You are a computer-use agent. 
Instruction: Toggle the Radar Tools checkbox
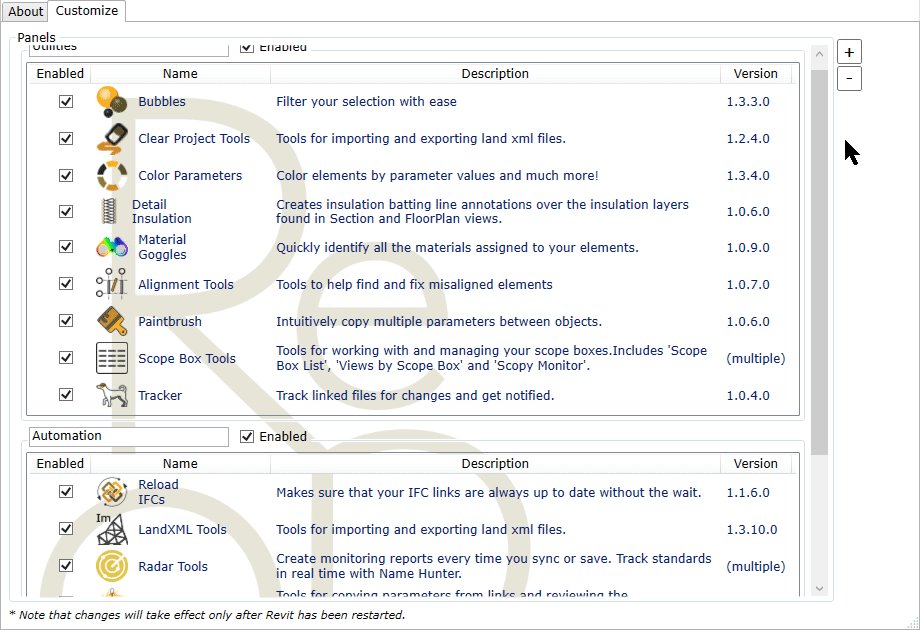66,565
